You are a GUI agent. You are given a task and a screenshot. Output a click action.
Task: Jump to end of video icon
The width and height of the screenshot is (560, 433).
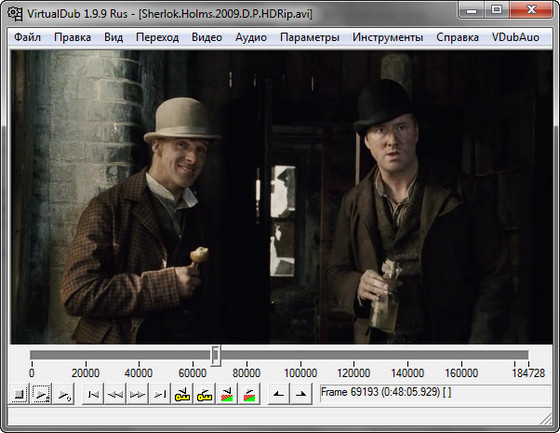coord(160,394)
